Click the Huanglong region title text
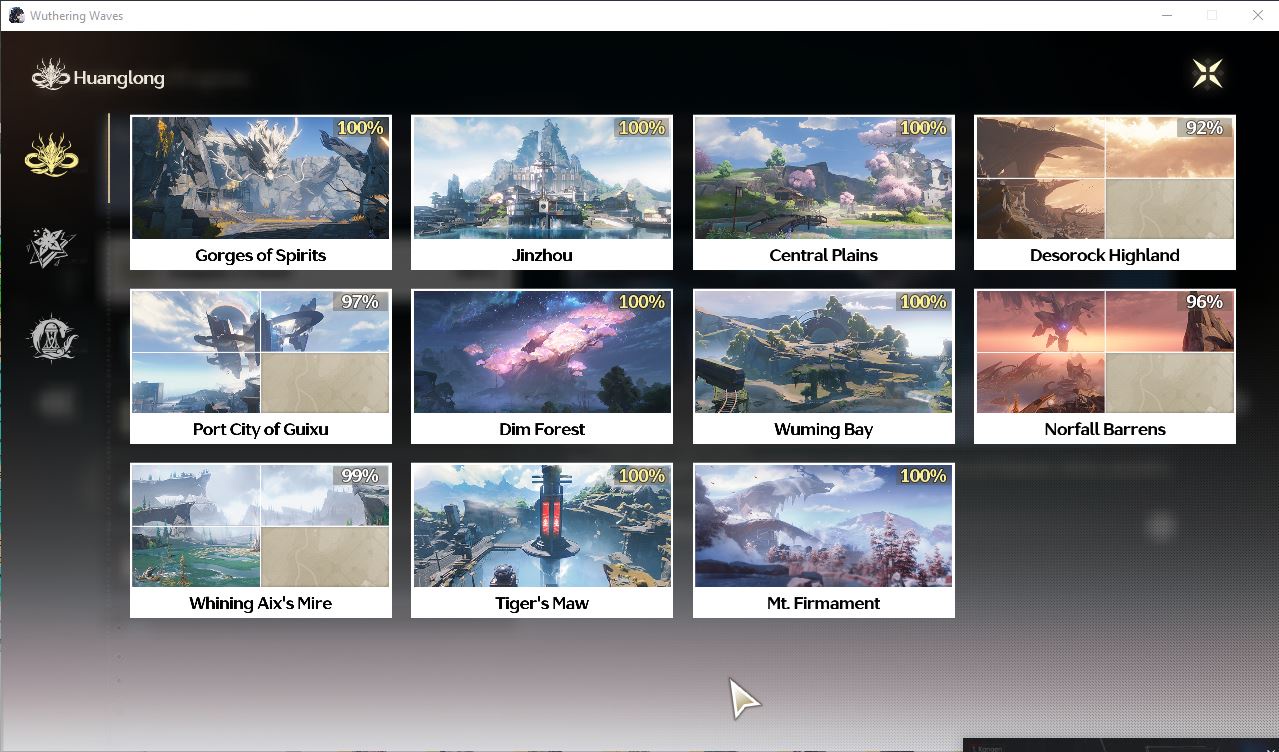1279x752 pixels. click(x=119, y=78)
